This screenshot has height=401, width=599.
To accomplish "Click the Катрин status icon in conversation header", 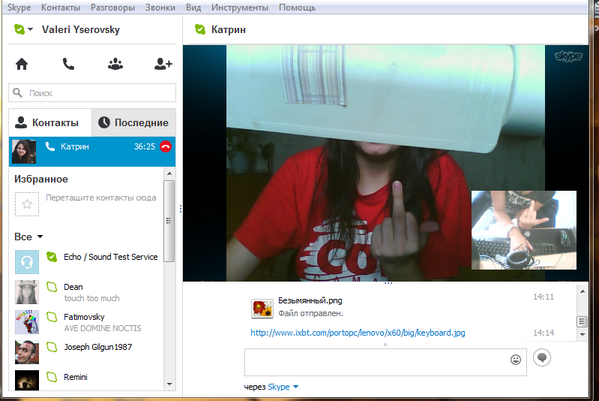I will [x=200, y=29].
